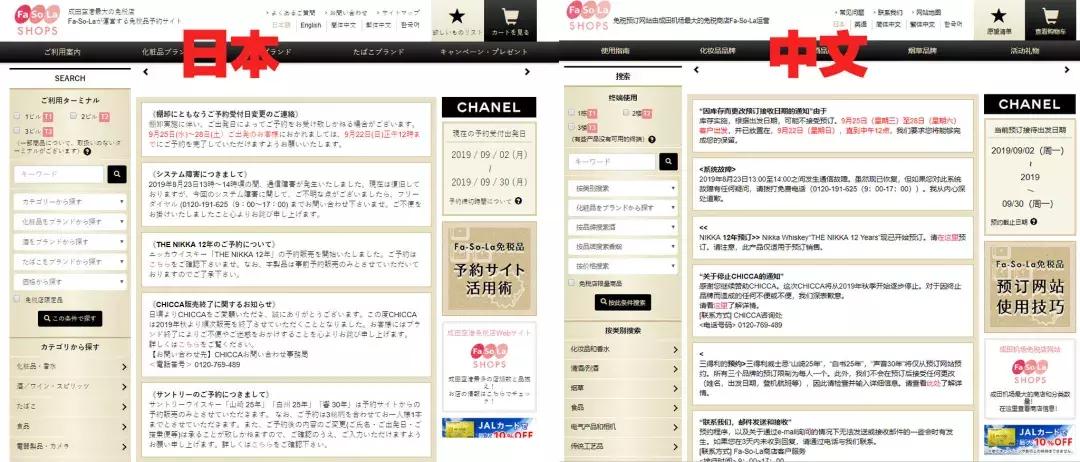Open terminal help question icon, Chinese page
This screenshot has height=462, width=1080.
click(x=652, y=139)
